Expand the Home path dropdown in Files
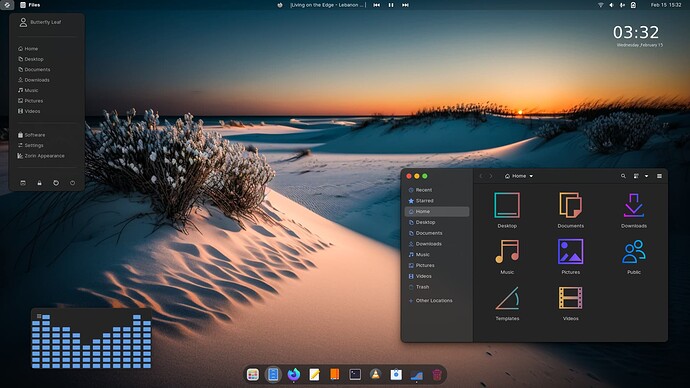 tap(519, 176)
